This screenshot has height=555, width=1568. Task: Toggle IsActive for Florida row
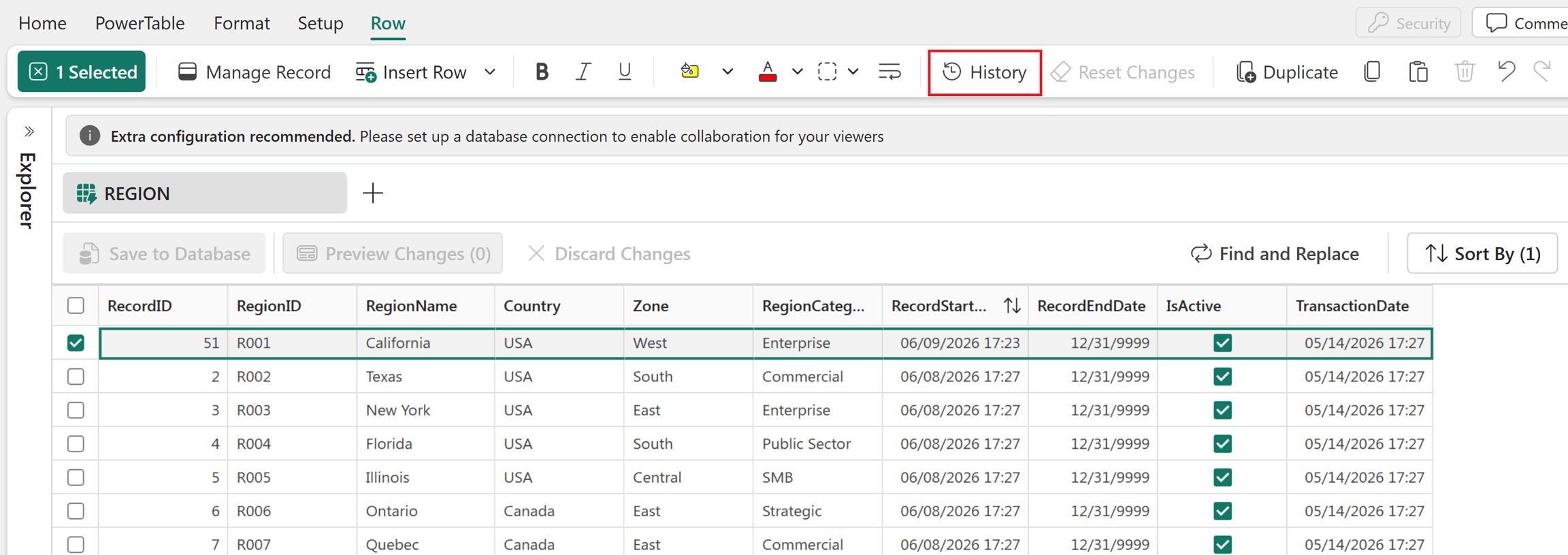[x=1222, y=444]
